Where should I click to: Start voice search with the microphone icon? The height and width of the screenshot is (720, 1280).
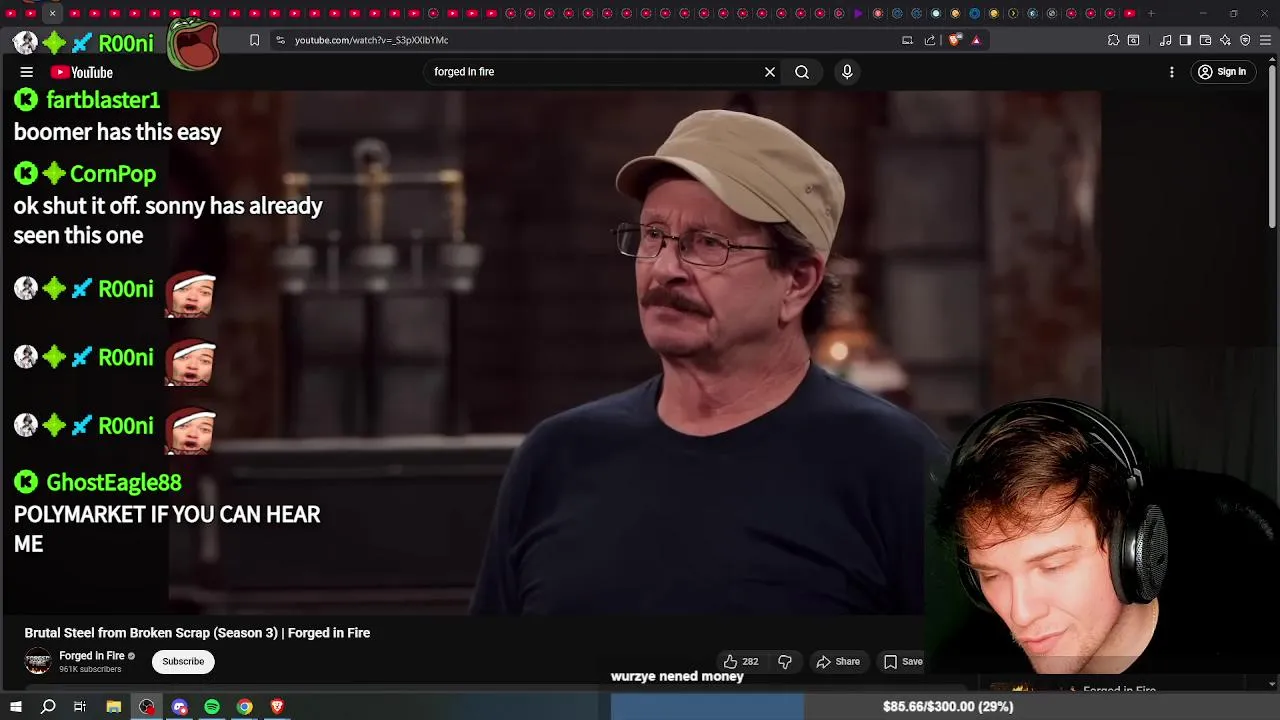[847, 72]
